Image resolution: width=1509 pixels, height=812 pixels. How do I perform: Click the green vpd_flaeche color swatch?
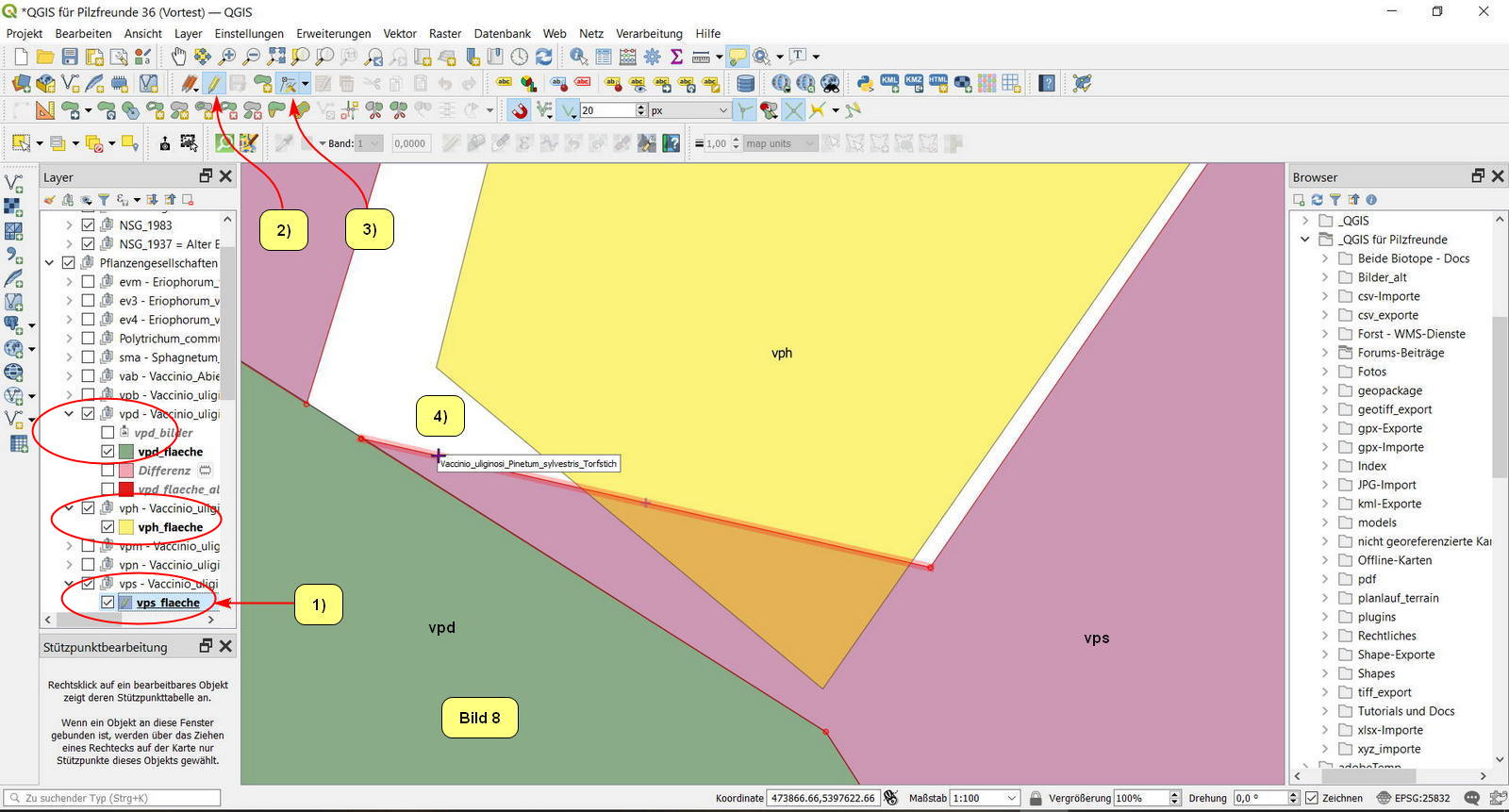click(x=126, y=452)
